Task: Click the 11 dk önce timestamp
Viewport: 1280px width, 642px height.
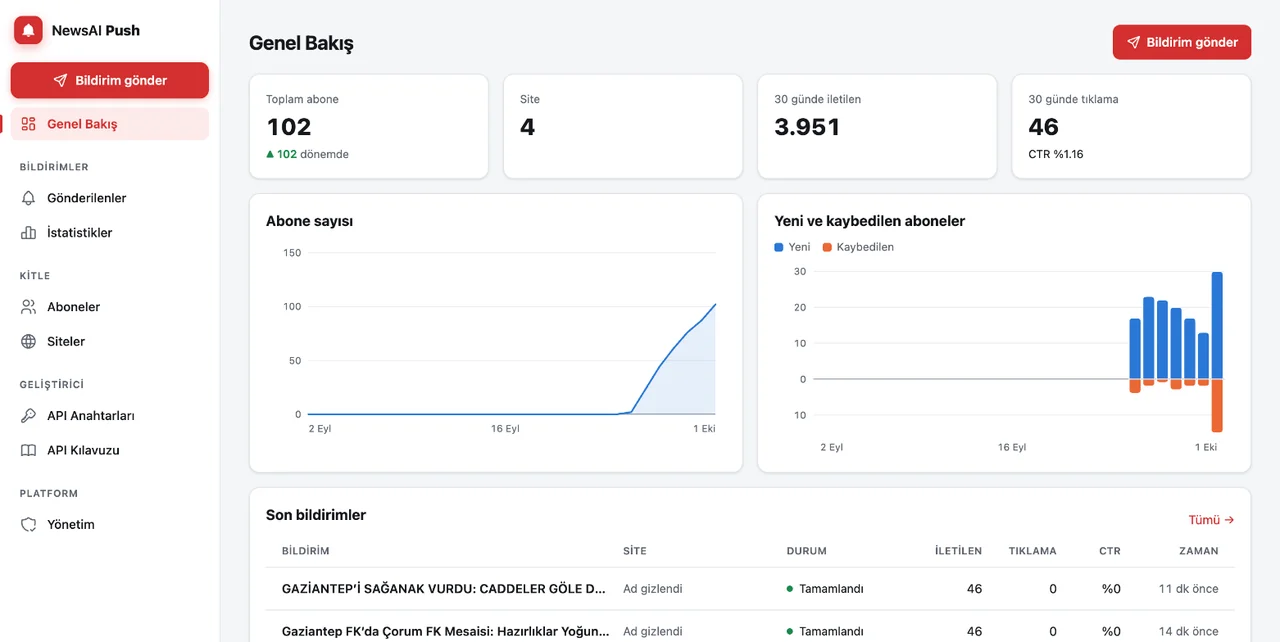Action: (1189, 589)
